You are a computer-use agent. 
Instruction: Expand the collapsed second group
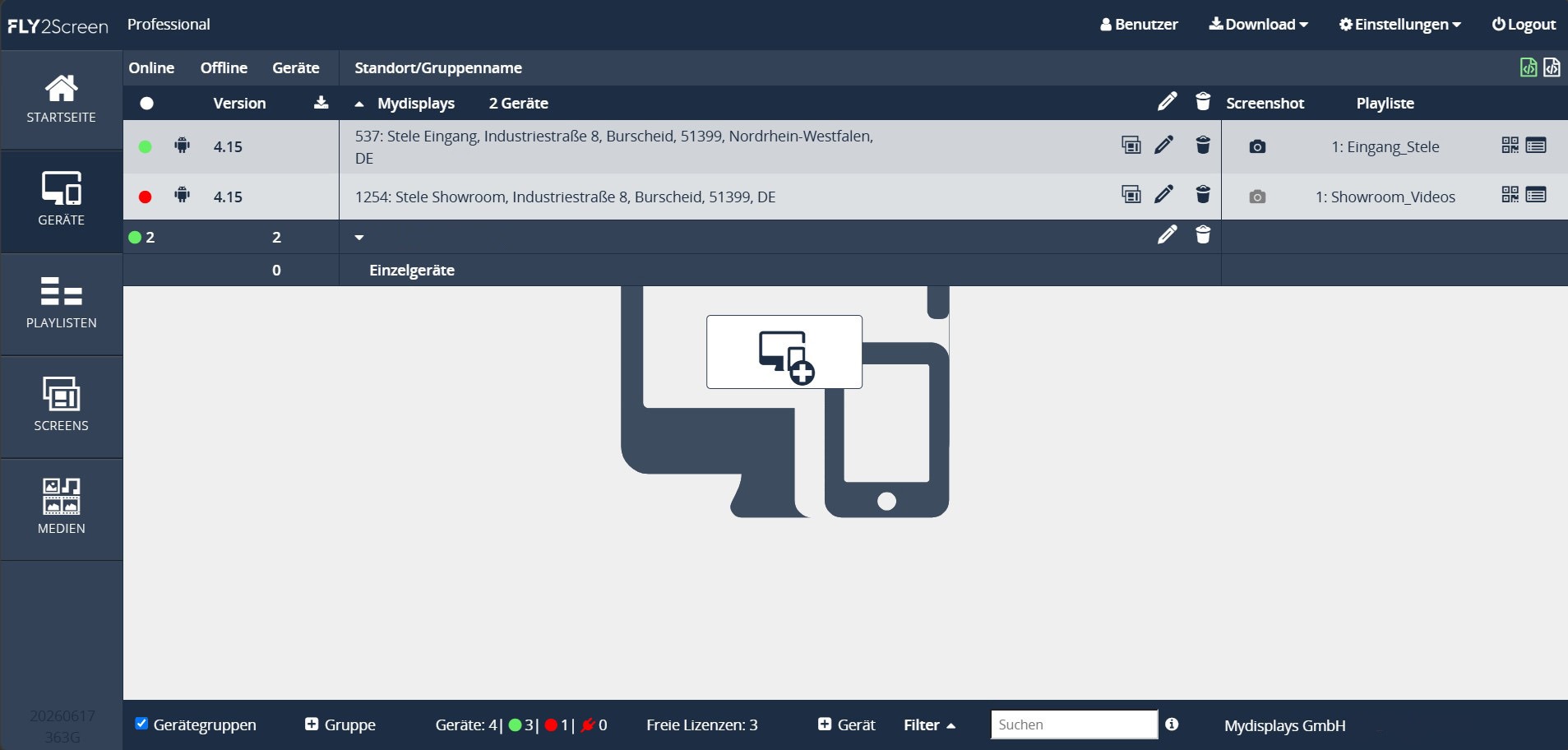point(359,238)
